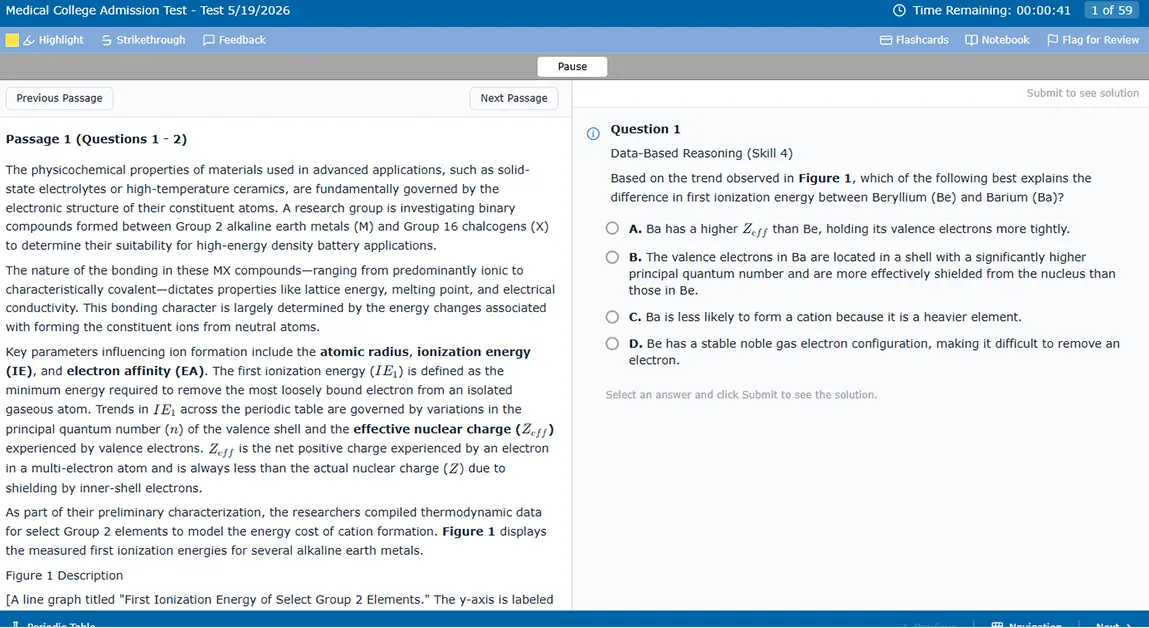
Task: Click the 'Time Remaining: 00:00:41' readout
Action: coord(991,10)
